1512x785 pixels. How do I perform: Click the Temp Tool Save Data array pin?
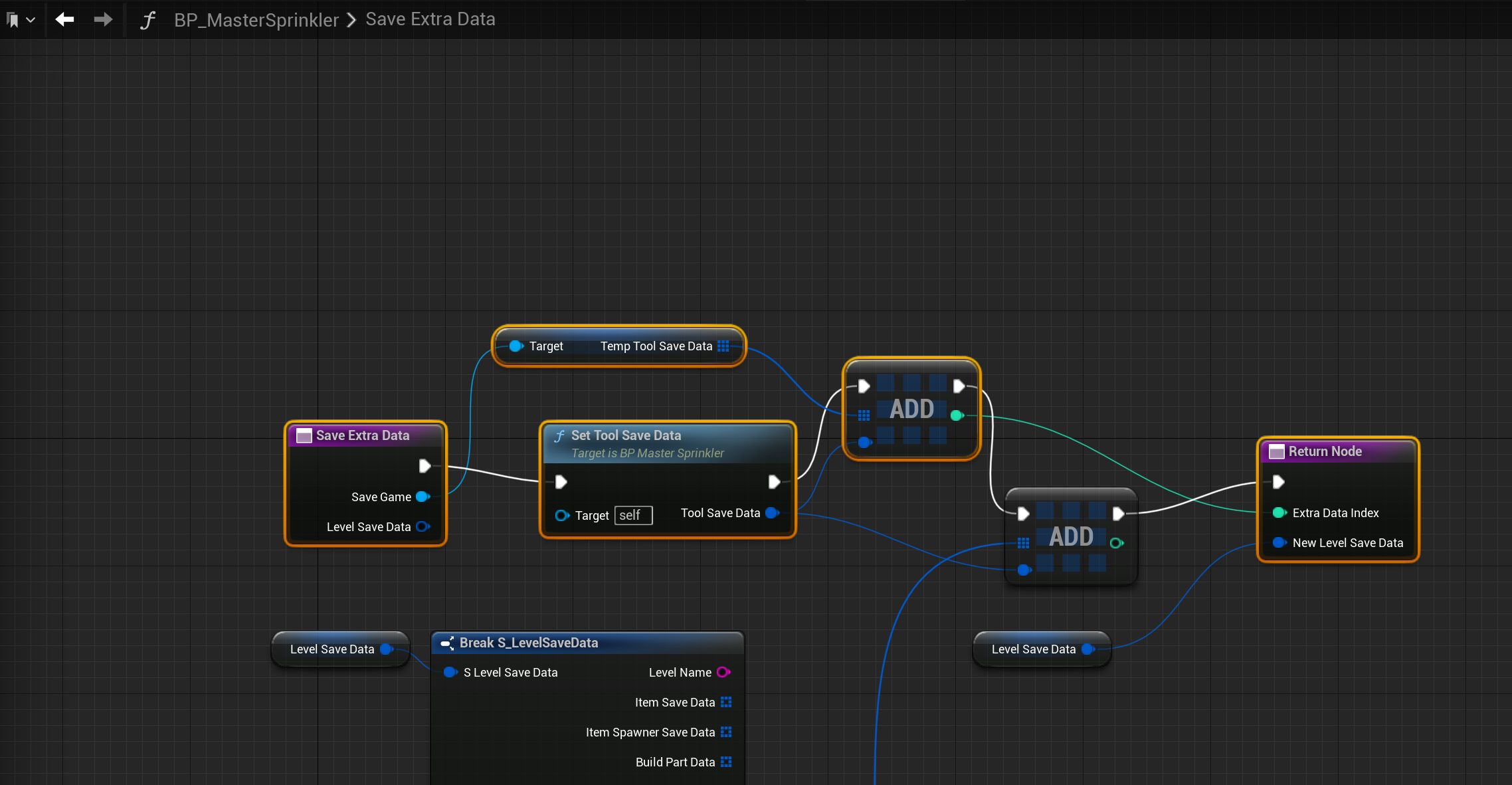click(723, 346)
